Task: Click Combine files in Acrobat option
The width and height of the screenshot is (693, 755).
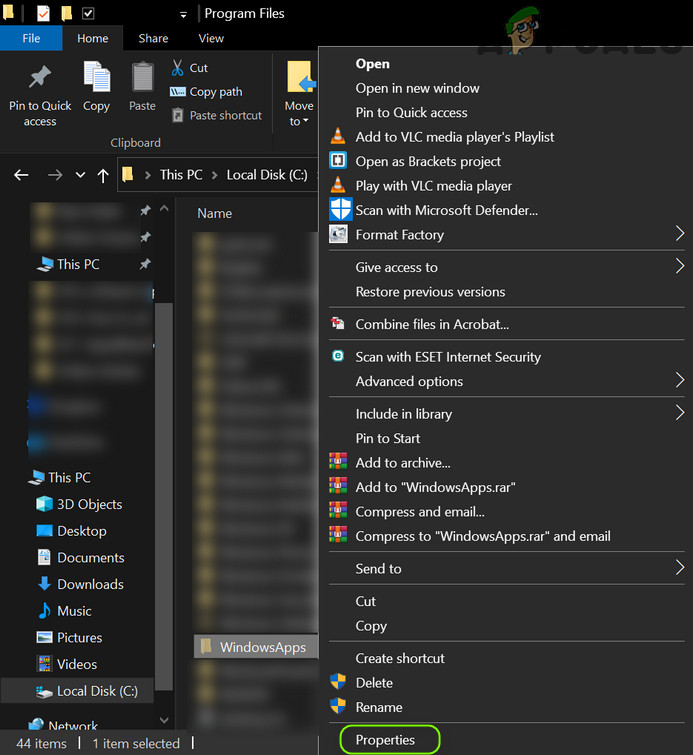Action: [x=432, y=324]
